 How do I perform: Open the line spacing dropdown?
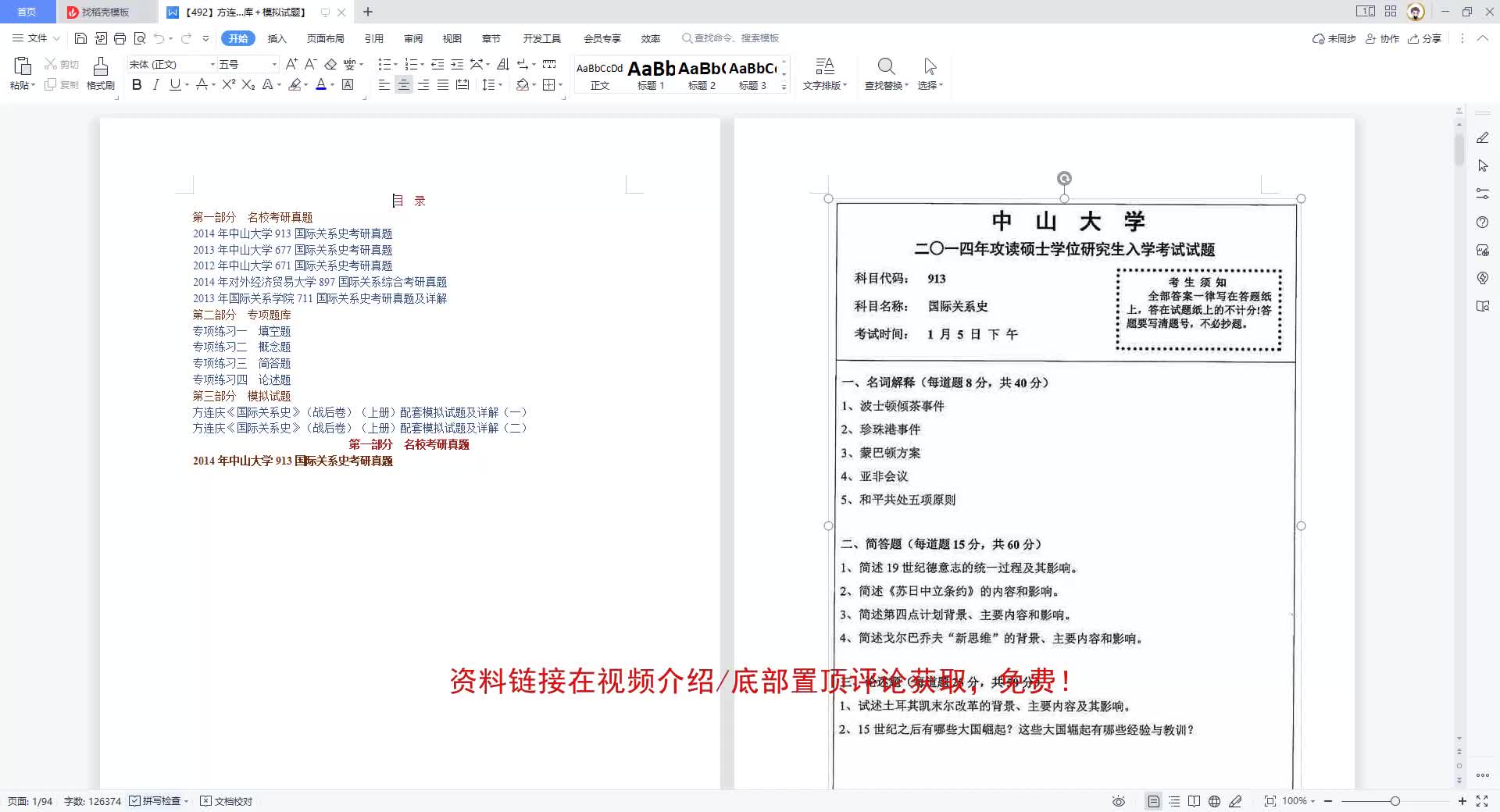tap(500, 85)
